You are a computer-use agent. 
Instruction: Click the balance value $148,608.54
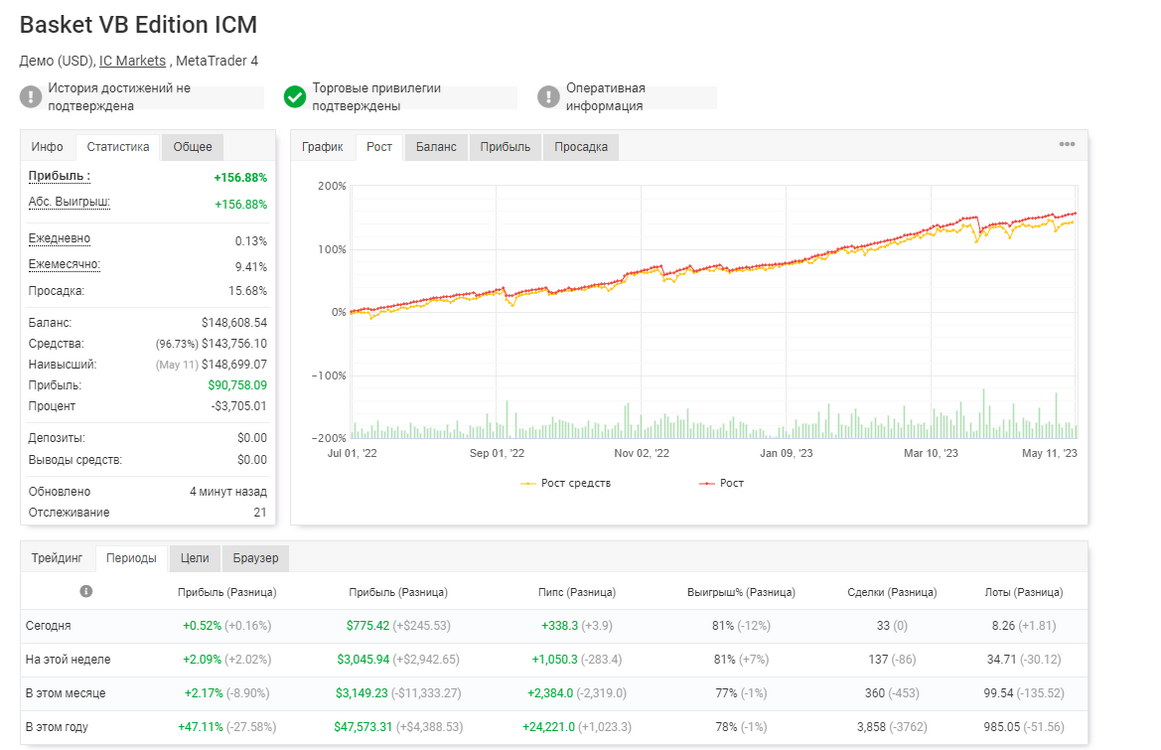(x=234, y=323)
